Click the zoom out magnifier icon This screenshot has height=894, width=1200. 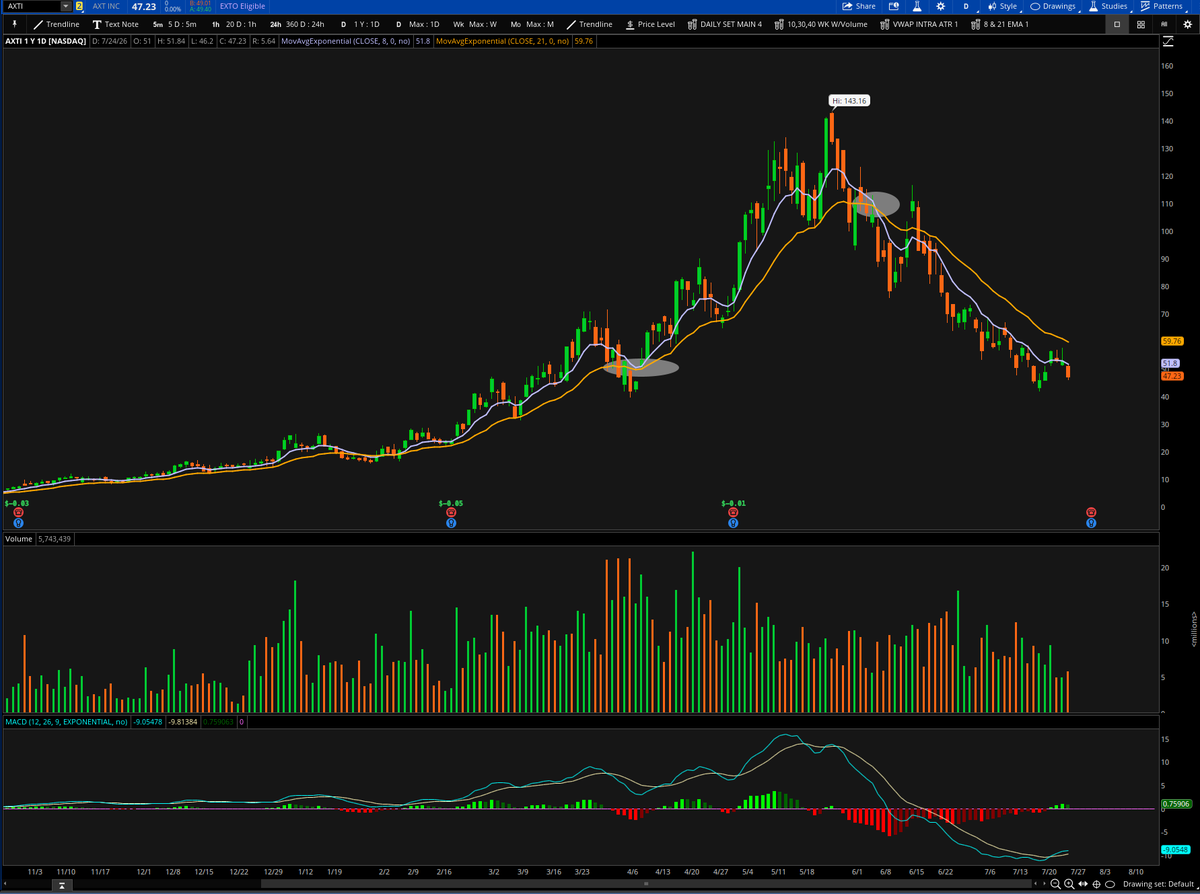(x=1057, y=884)
